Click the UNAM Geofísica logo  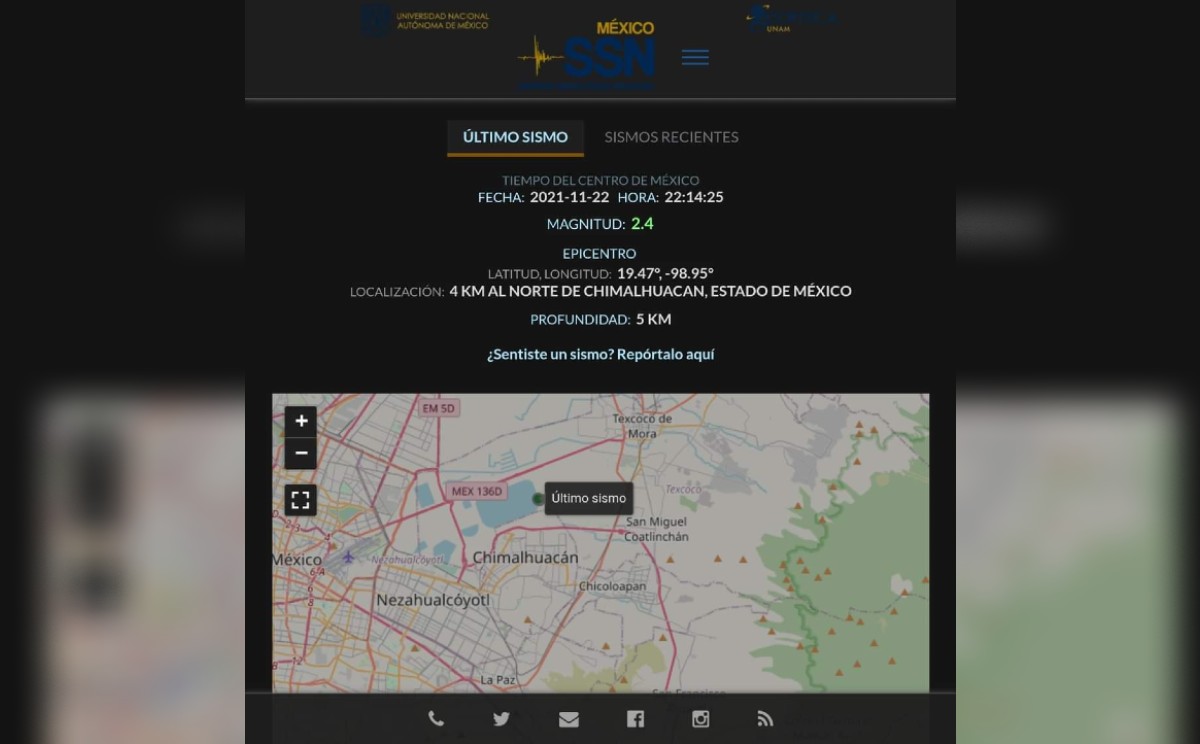790,19
